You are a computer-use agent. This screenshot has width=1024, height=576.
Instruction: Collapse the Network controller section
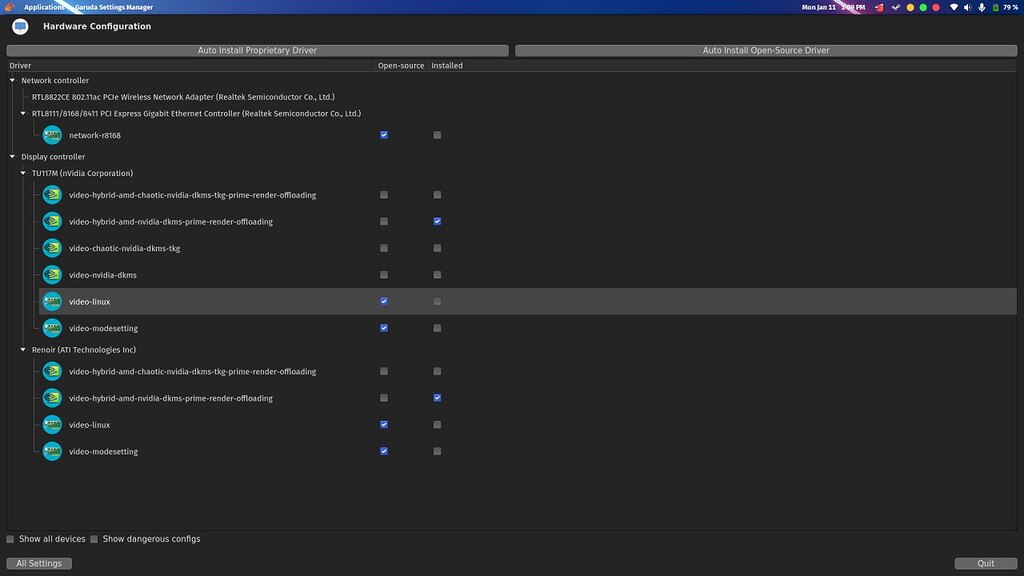pyautogui.click(x=10, y=80)
